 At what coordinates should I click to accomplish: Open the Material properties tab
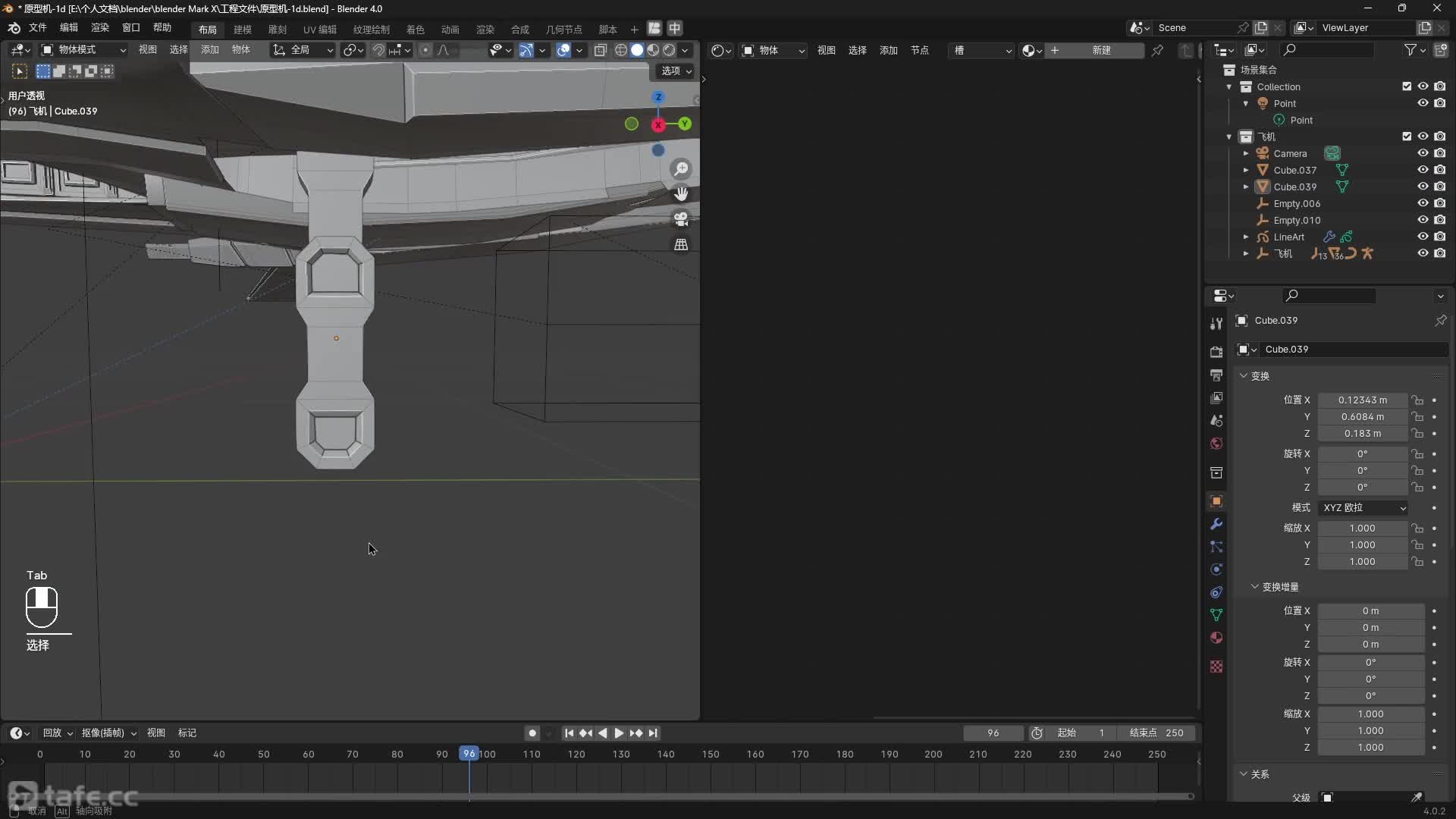tap(1216, 638)
